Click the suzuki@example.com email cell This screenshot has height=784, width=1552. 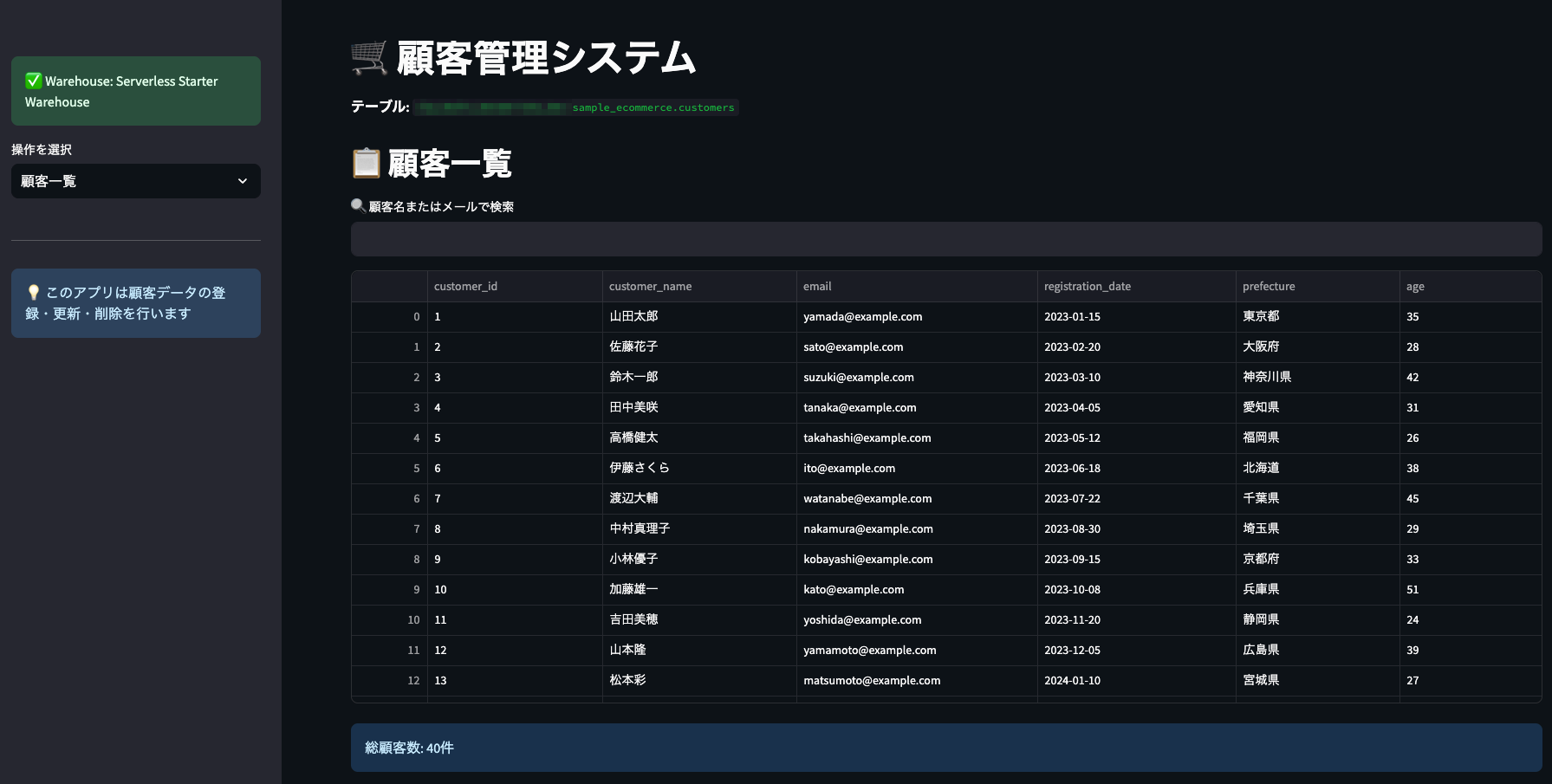coord(917,378)
